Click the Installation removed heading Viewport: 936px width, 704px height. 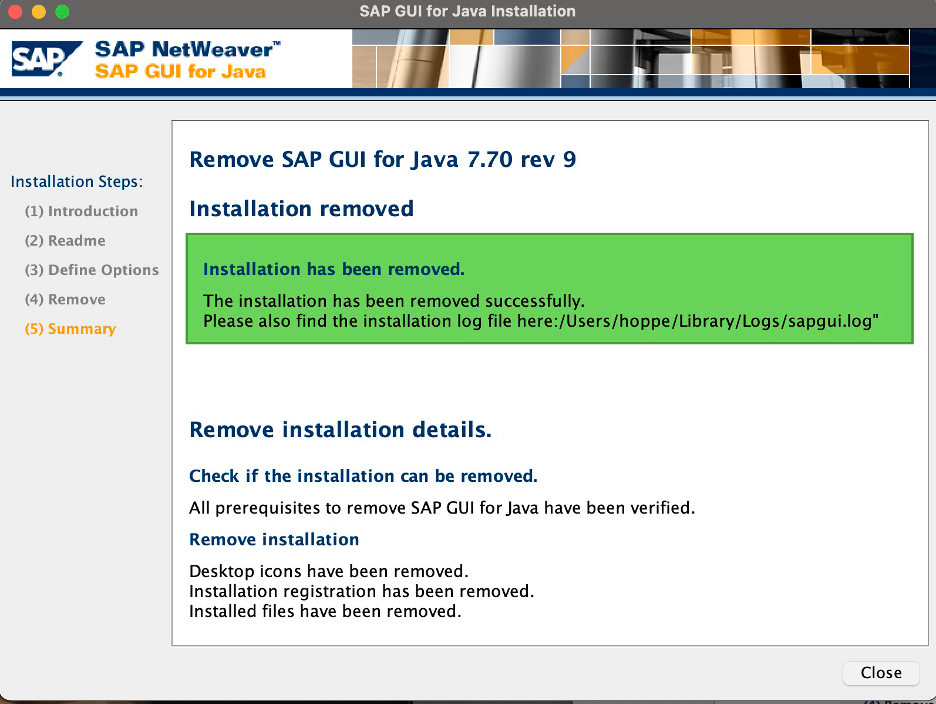pyautogui.click(x=301, y=208)
